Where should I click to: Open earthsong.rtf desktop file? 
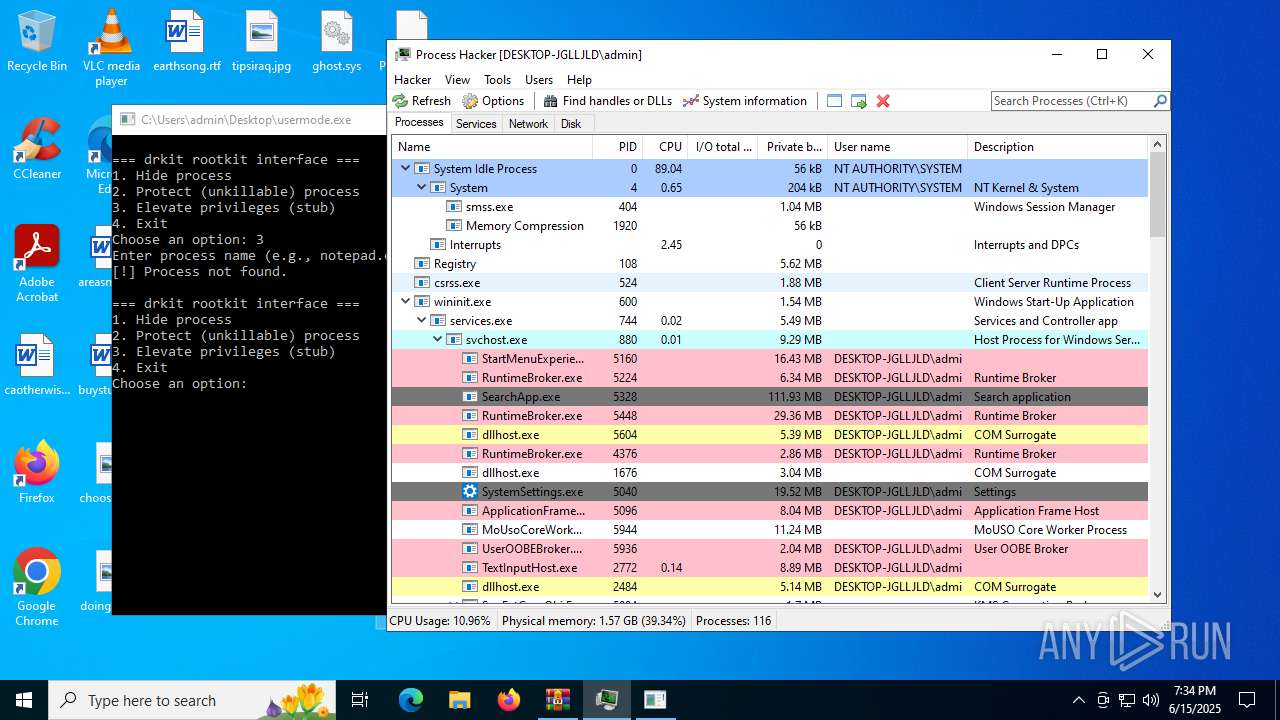tap(186, 40)
